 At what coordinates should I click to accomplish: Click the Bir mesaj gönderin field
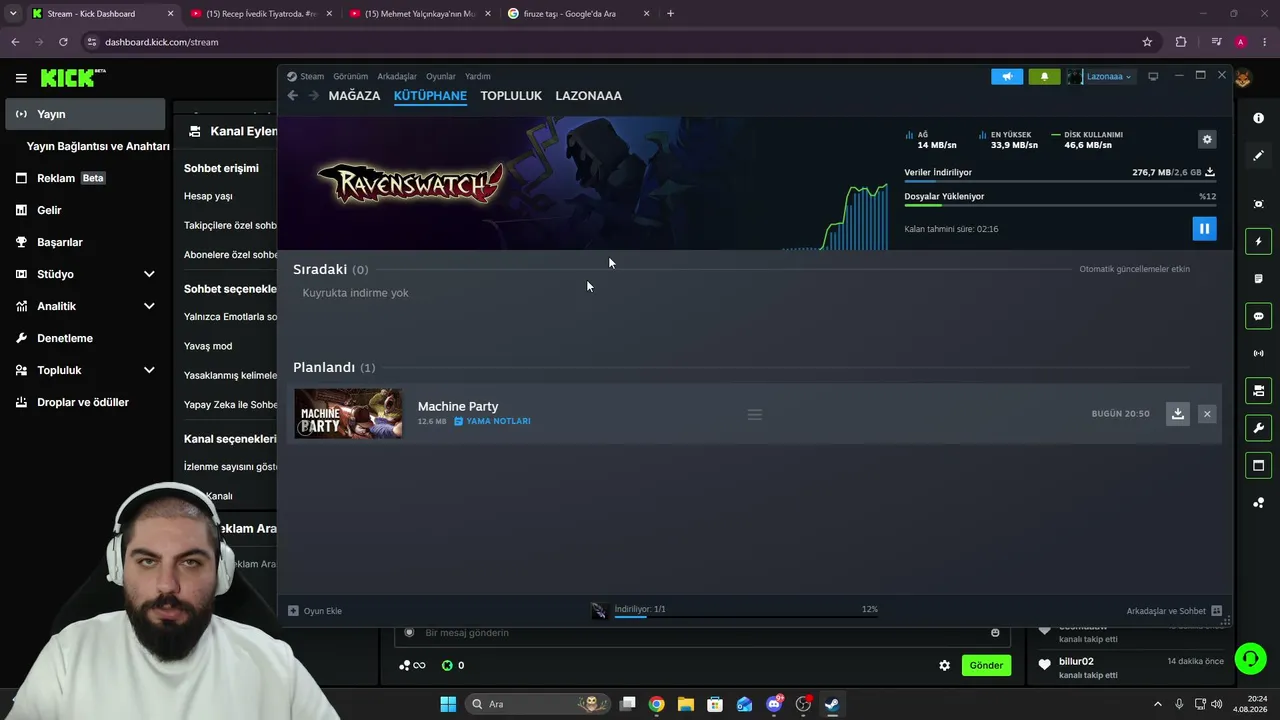[702, 633]
